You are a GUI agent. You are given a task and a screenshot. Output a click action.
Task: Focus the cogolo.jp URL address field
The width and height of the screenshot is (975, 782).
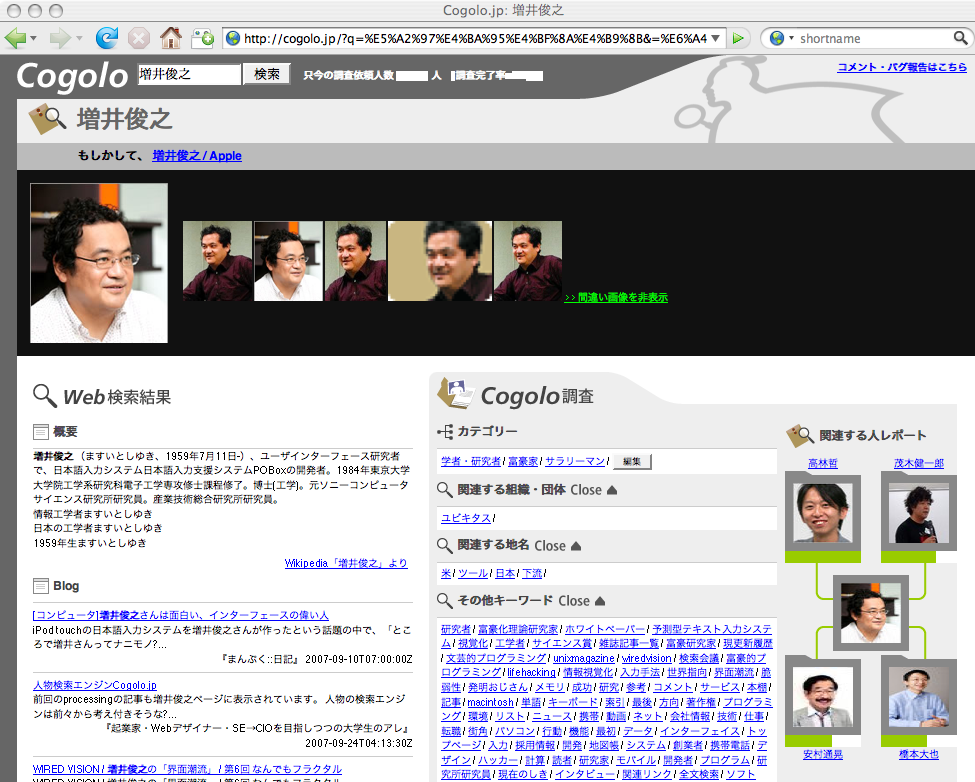pyautogui.click(x=475, y=39)
